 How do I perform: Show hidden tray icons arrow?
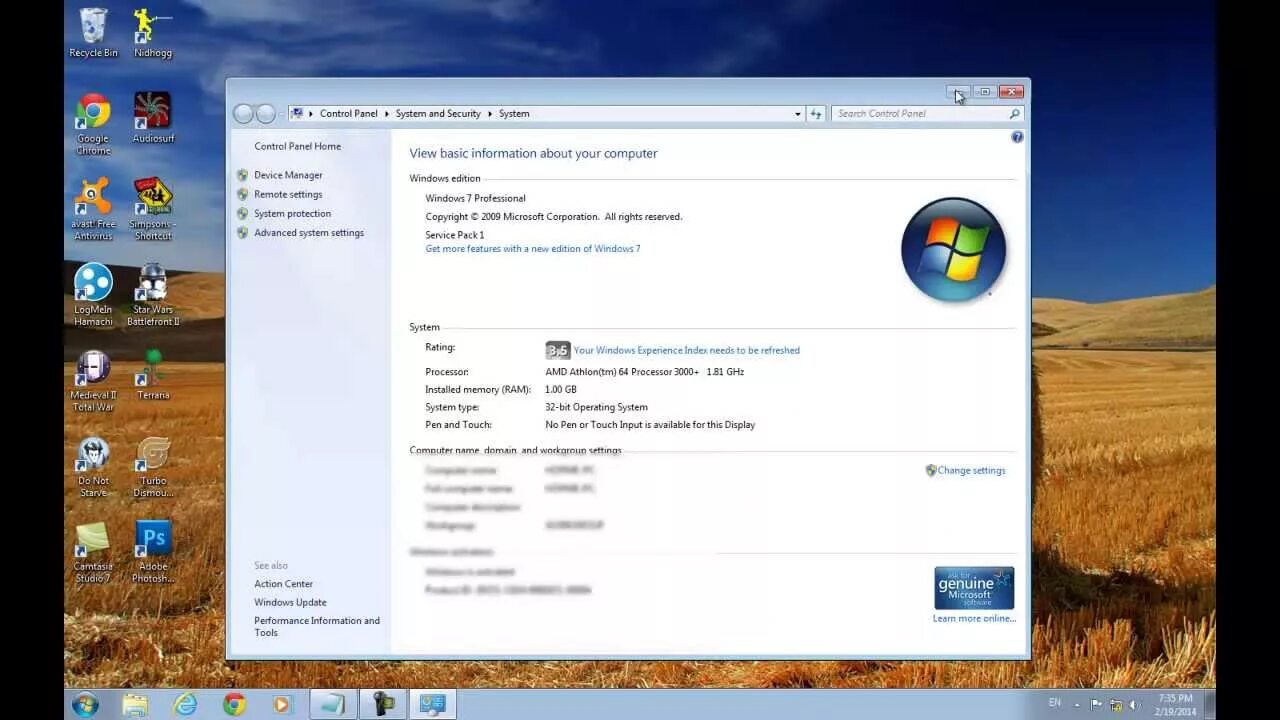coord(1079,704)
